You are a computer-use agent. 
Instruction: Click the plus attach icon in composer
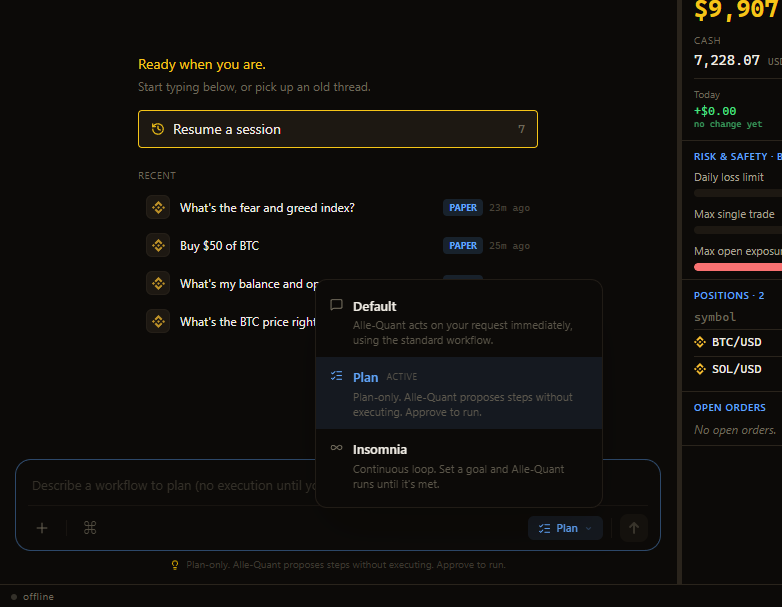(42, 528)
